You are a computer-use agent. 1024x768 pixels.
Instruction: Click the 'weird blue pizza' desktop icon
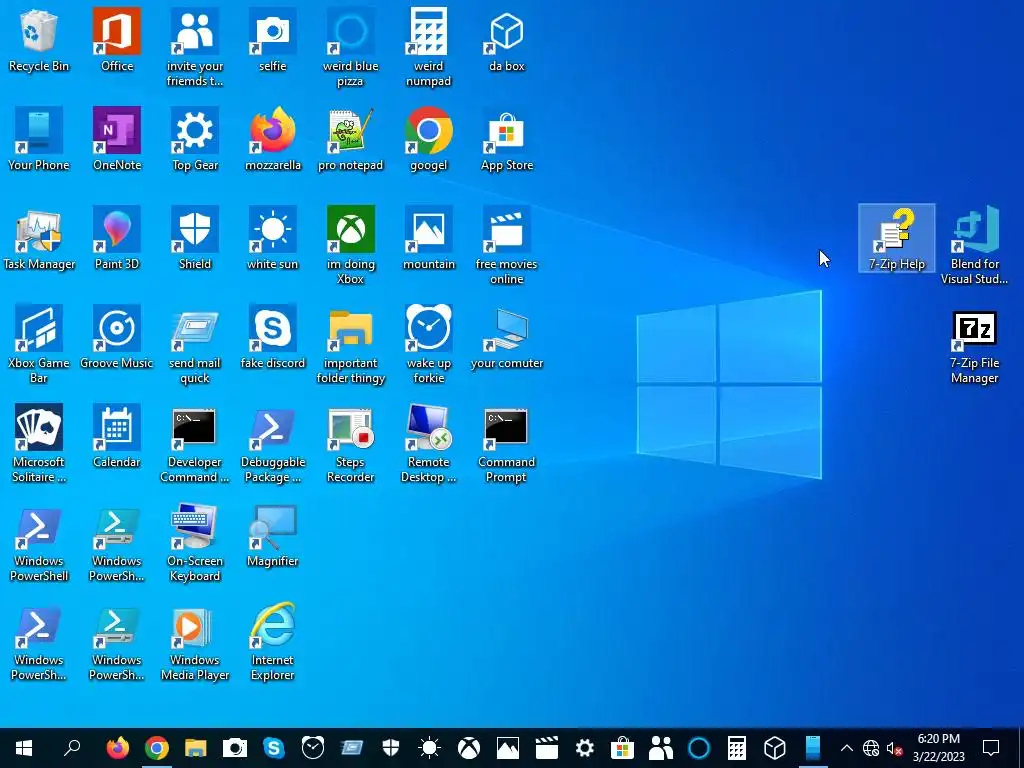(x=351, y=48)
